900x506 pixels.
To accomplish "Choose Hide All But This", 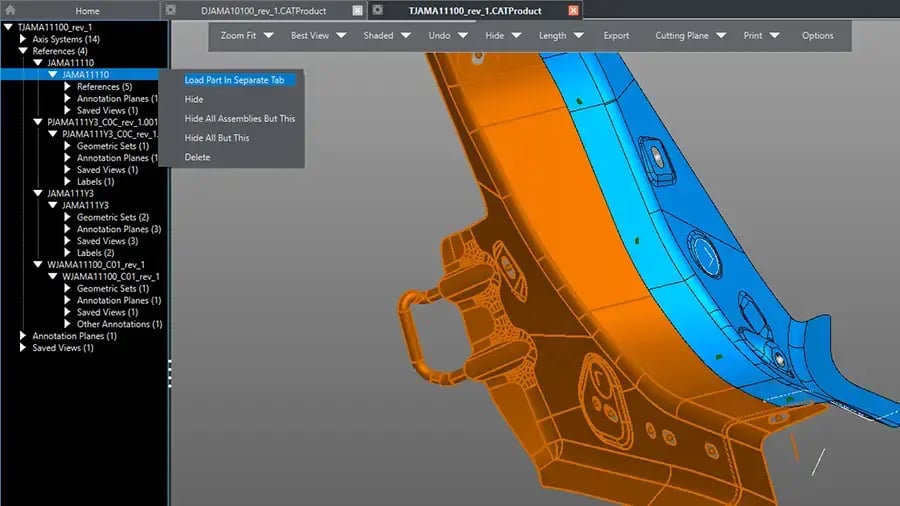I will pyautogui.click(x=216, y=138).
